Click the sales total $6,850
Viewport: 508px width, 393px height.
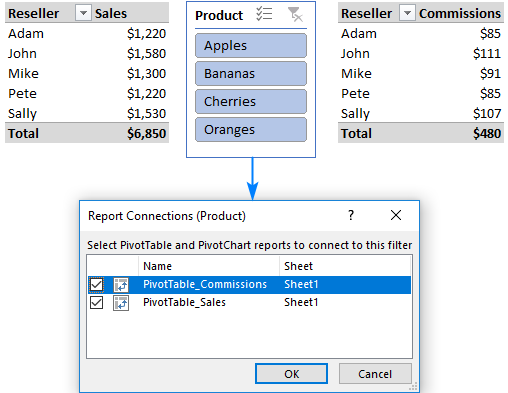coord(146,134)
